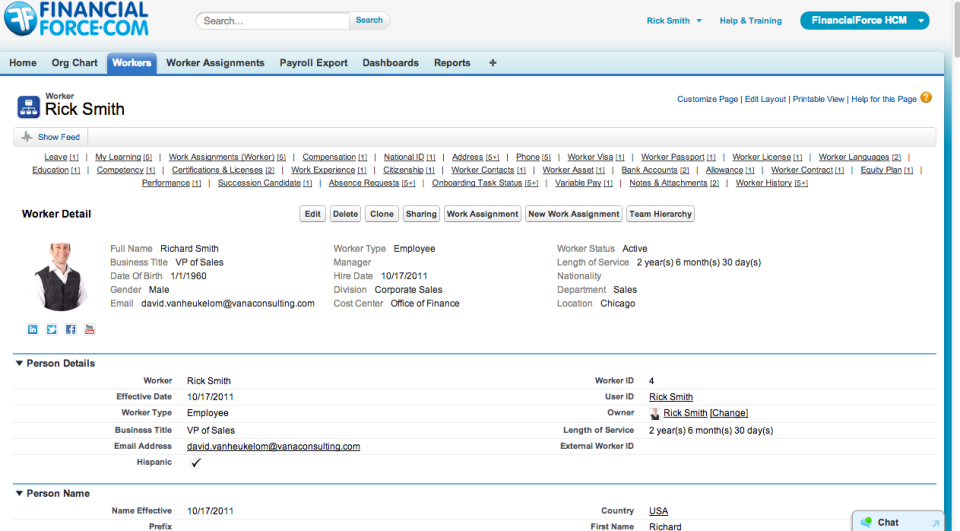
Task: Open the Worker Assignments tab
Action: pos(216,62)
